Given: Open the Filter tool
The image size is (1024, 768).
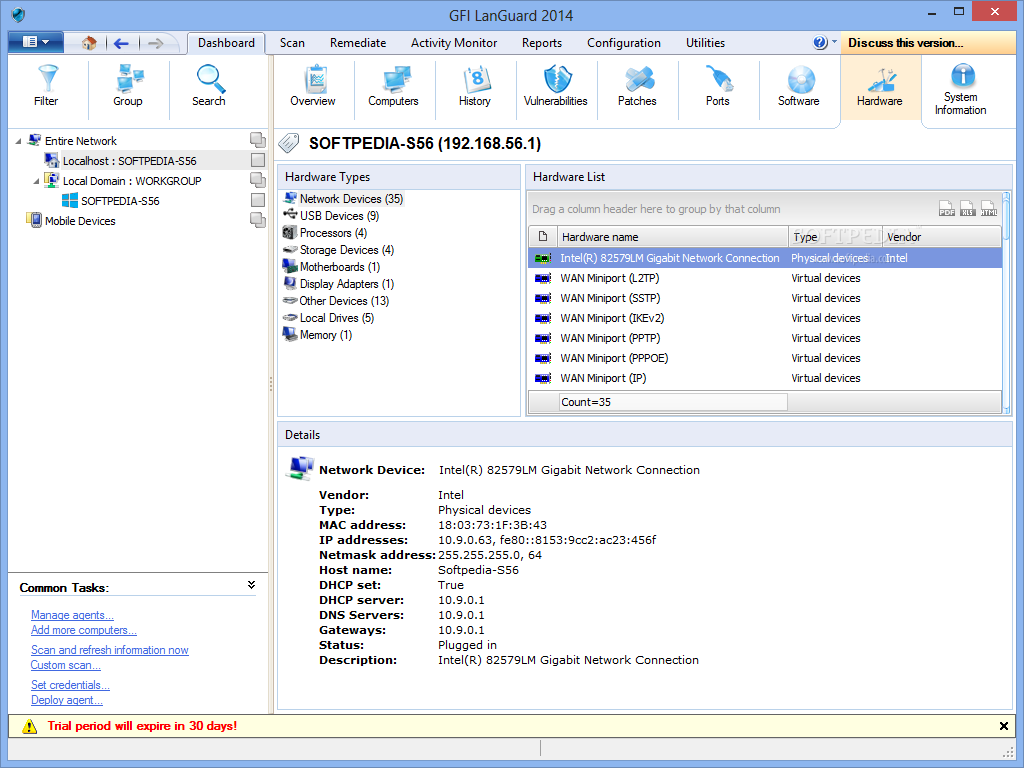Looking at the screenshot, I should [47, 86].
